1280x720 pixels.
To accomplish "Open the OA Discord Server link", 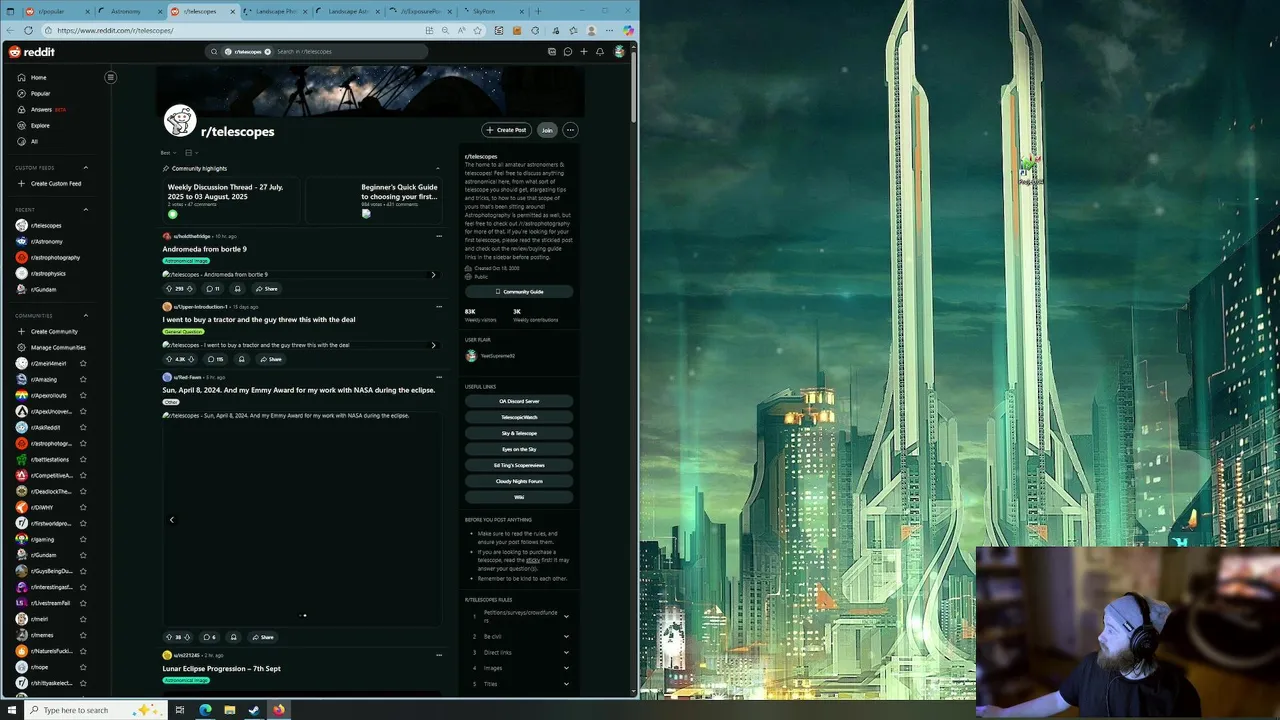I will (x=519, y=401).
